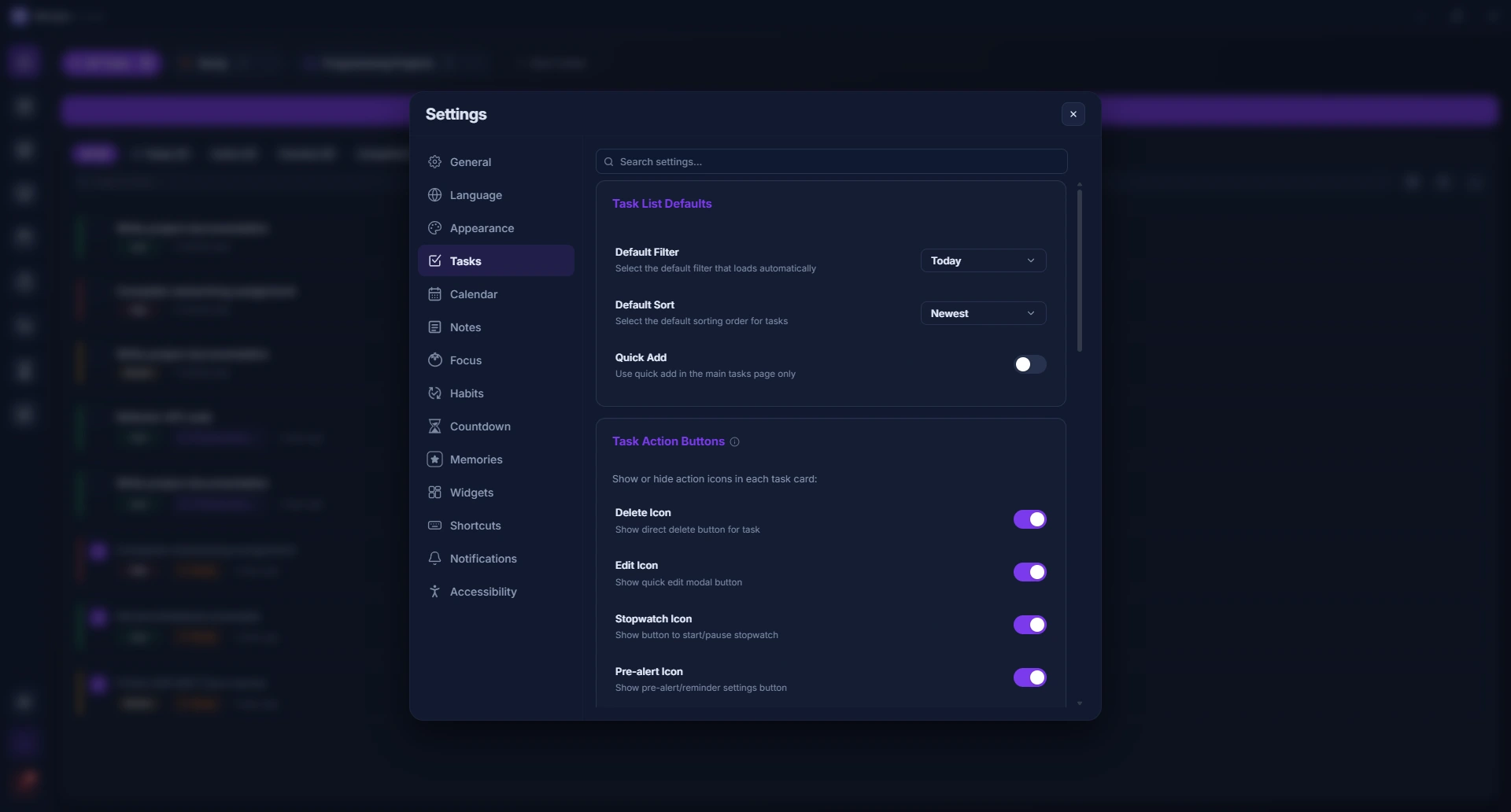Viewport: 1511px width, 812px height.
Task: Click the Quick Add label
Action: 641,358
